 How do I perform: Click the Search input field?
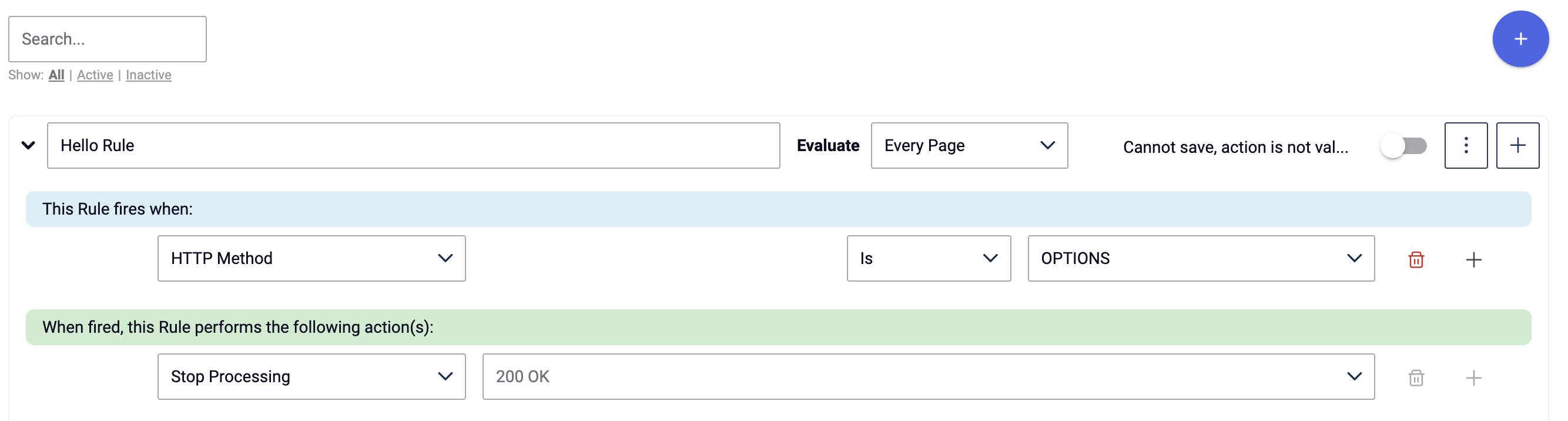pos(107,38)
